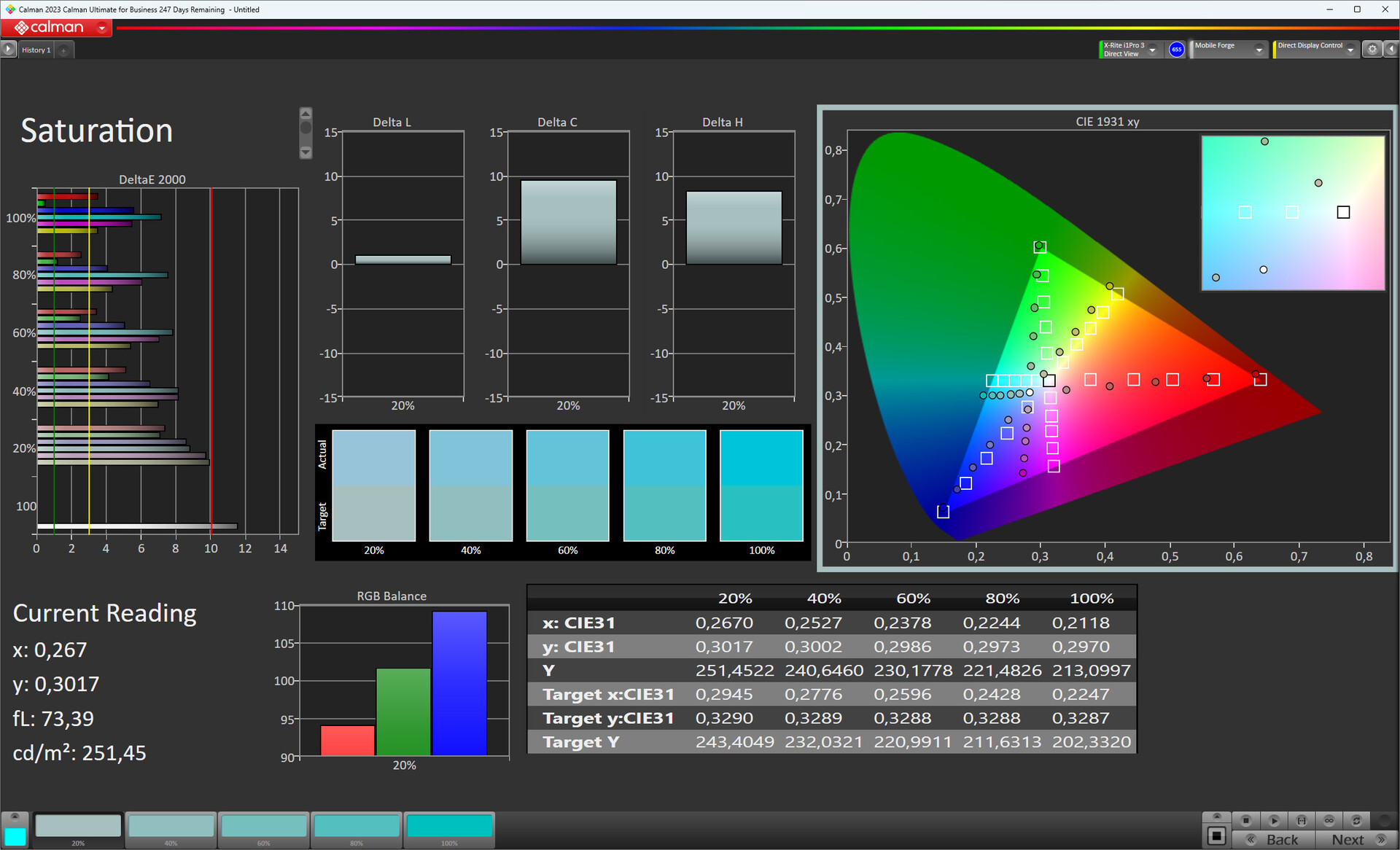The image size is (1400, 850).
Task: Collapse side panel with left arrow
Action: click(1391, 49)
